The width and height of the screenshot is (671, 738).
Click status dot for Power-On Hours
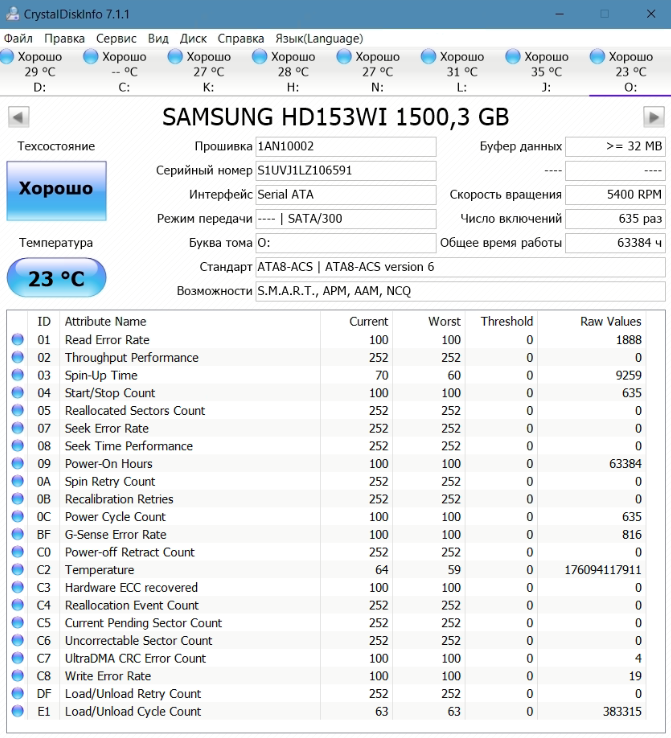tap(18, 463)
